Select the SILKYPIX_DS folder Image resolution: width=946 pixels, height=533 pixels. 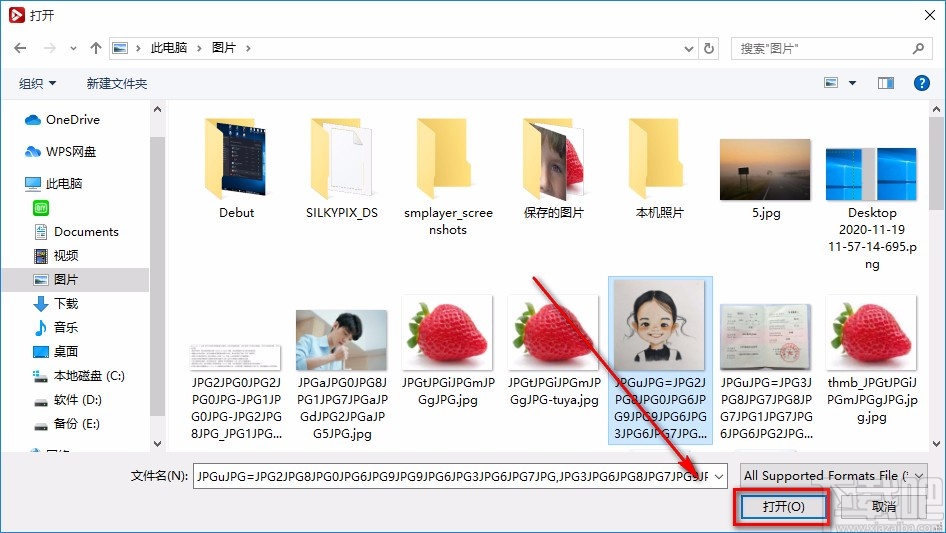pyautogui.click(x=342, y=169)
